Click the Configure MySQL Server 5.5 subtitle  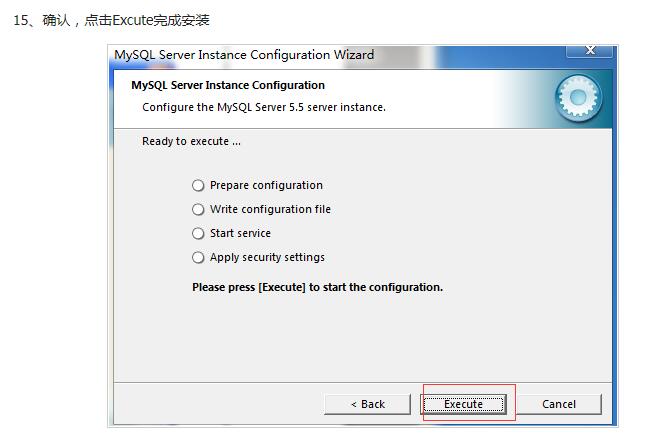tap(264, 107)
